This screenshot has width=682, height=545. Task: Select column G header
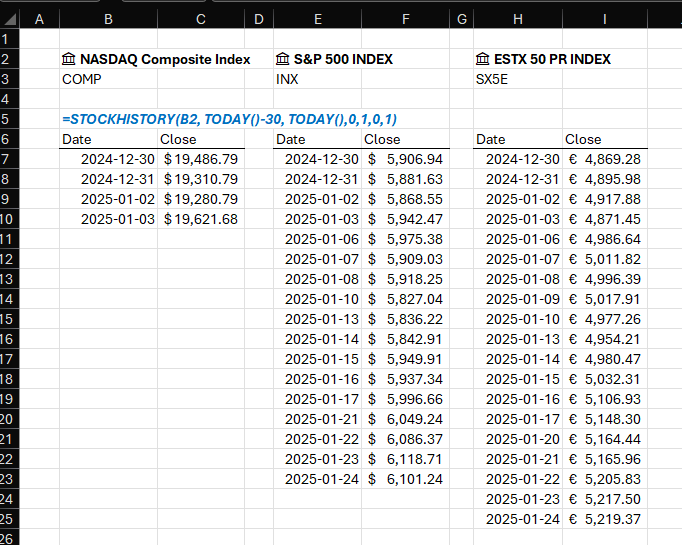[461, 19]
